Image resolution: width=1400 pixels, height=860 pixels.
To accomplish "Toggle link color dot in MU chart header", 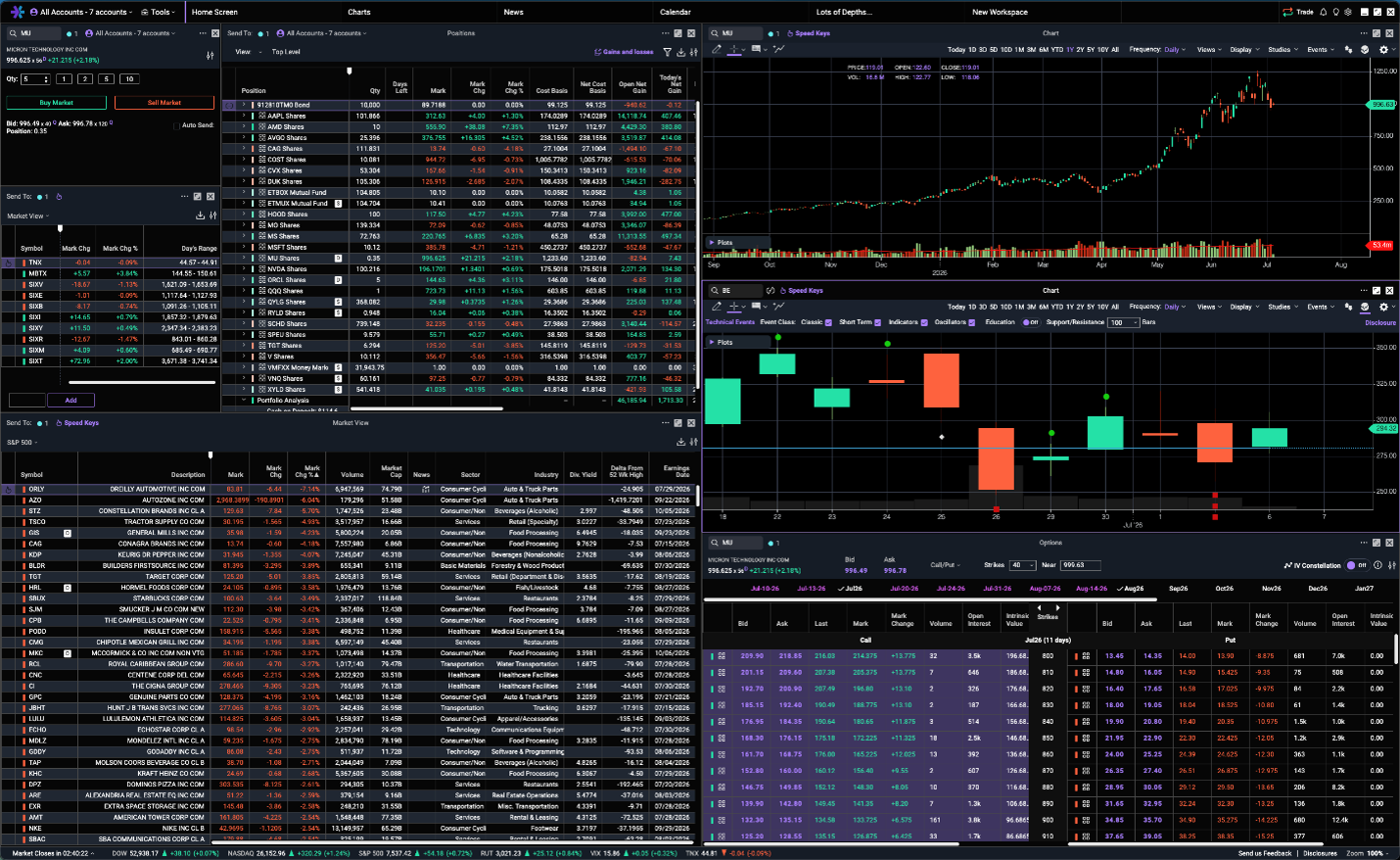I will click(771, 33).
